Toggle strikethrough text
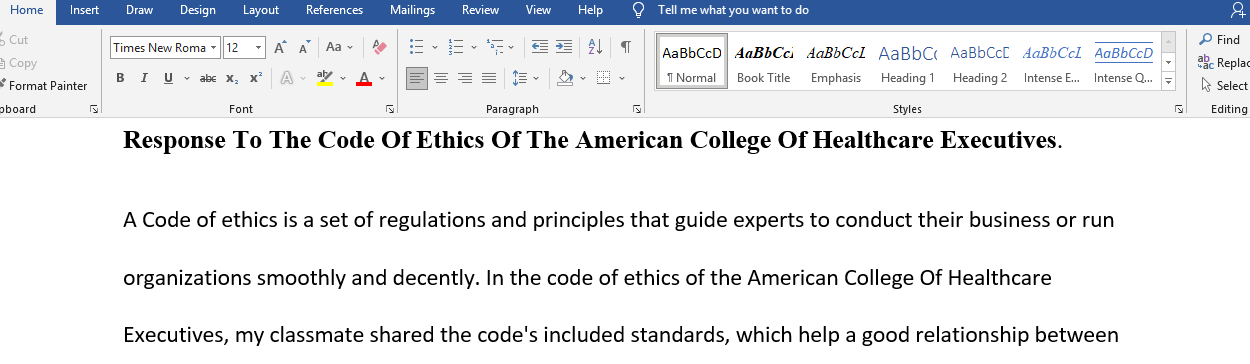1250x364 pixels. [x=208, y=78]
